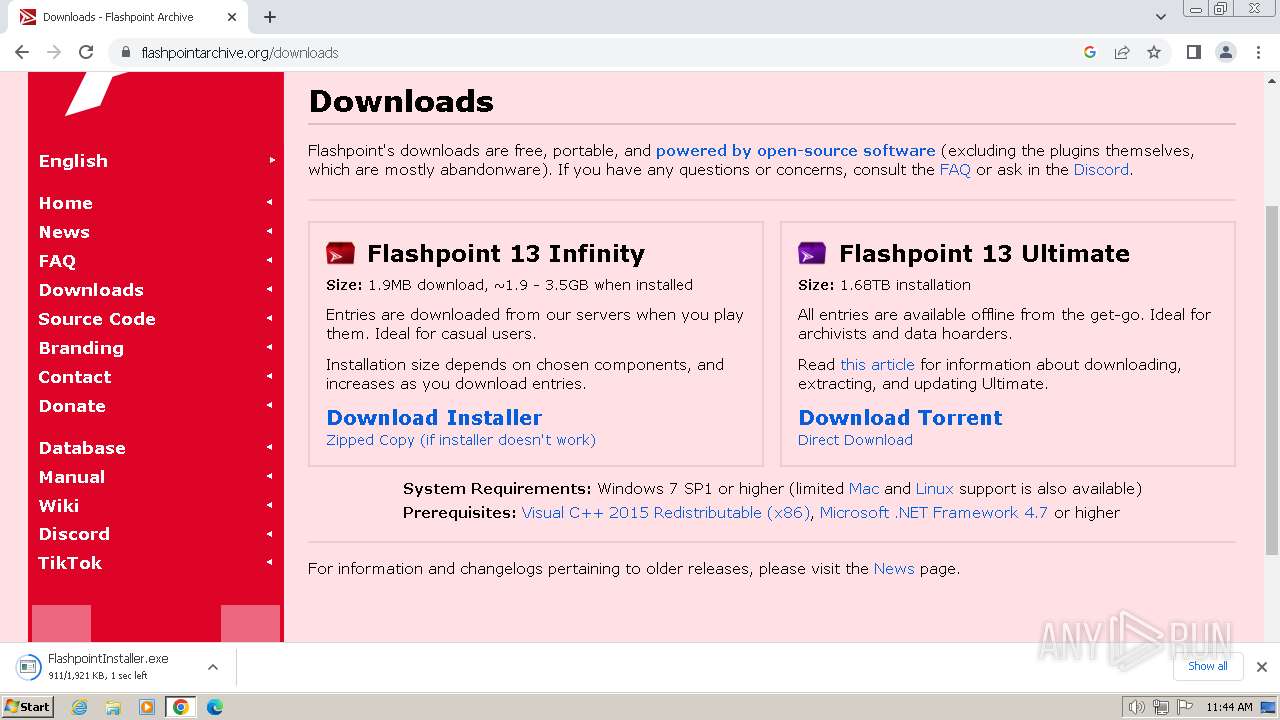Viewport: 1280px width, 720px height.
Task: Bookmark this page with the star icon
Action: tap(1154, 52)
